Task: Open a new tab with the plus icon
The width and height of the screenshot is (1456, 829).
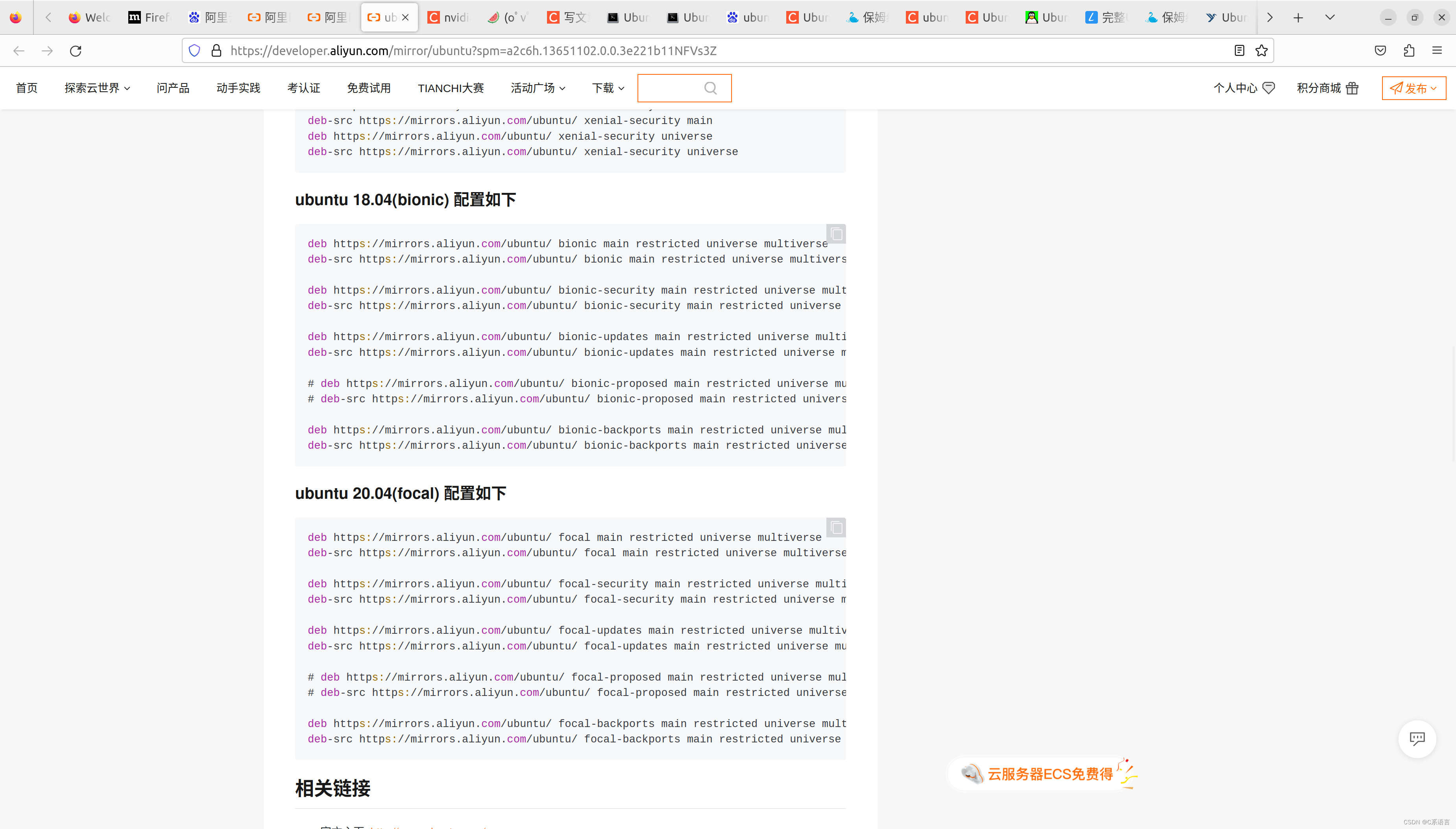Action: point(1298,18)
